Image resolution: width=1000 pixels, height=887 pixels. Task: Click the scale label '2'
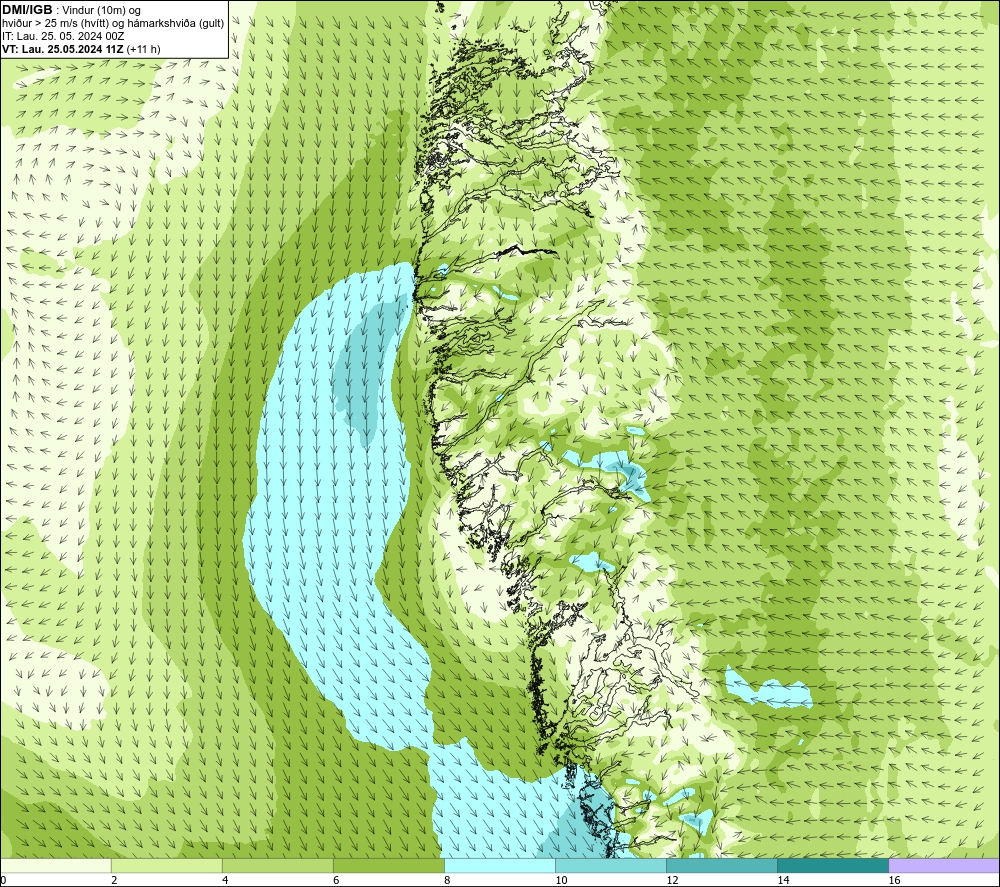[x=114, y=881]
